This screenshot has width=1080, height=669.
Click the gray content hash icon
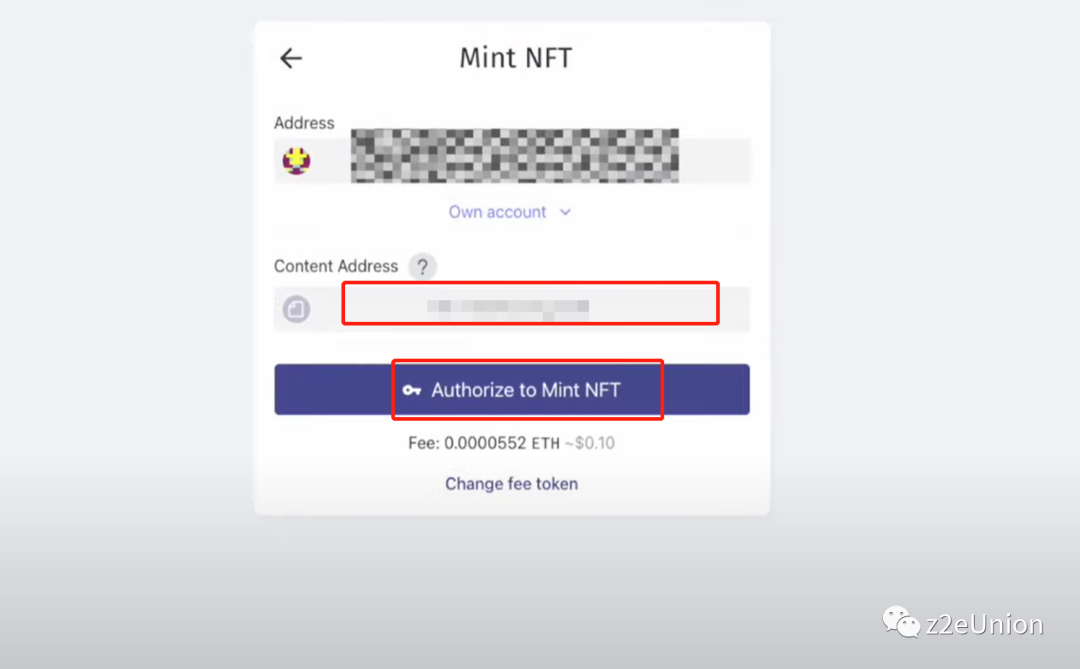[296, 310]
